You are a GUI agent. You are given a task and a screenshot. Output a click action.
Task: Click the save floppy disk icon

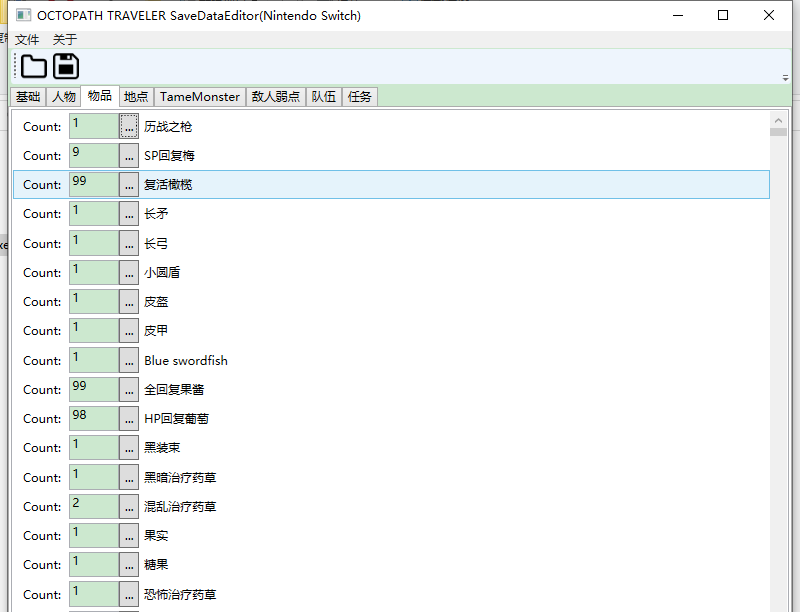(x=66, y=66)
